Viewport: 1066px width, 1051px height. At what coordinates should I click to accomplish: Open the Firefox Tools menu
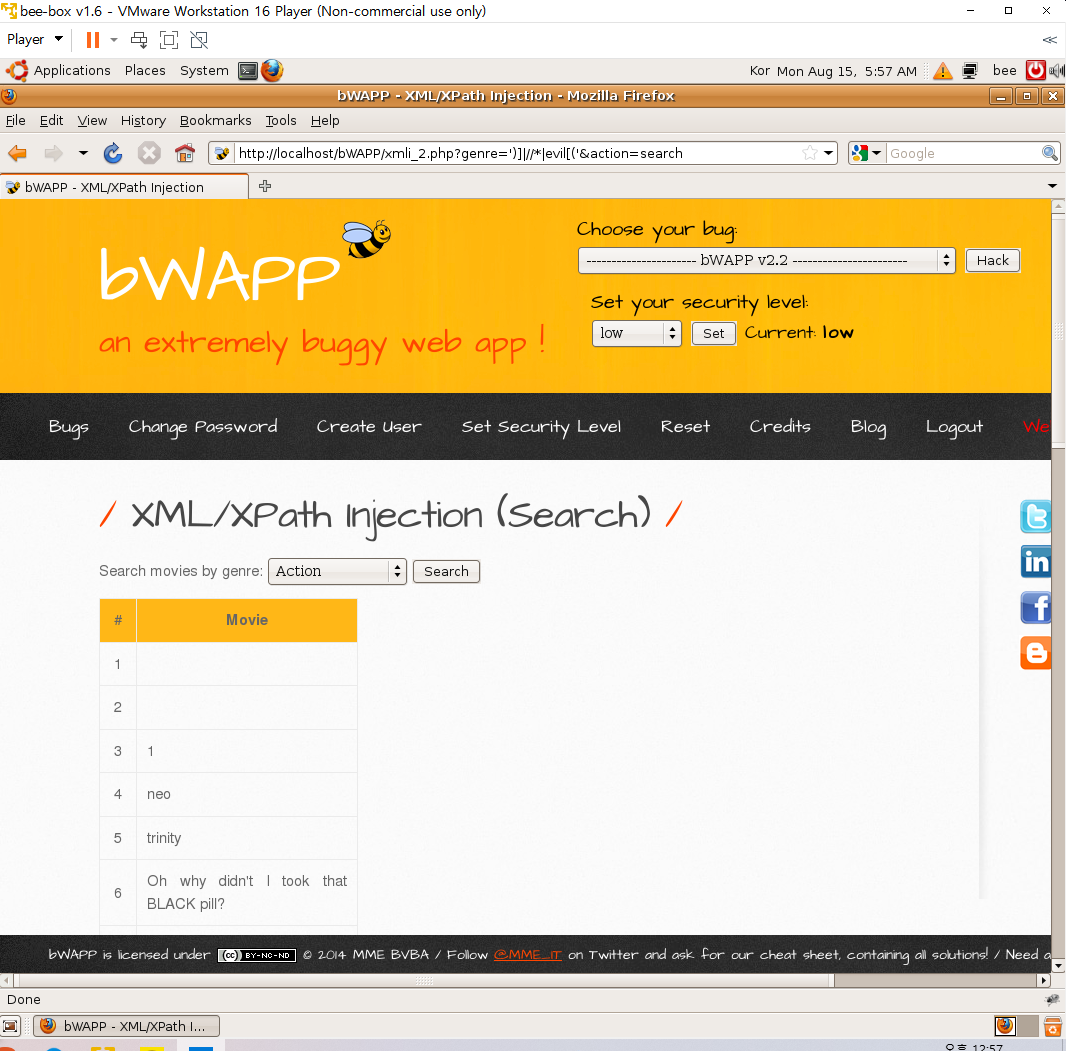point(281,120)
